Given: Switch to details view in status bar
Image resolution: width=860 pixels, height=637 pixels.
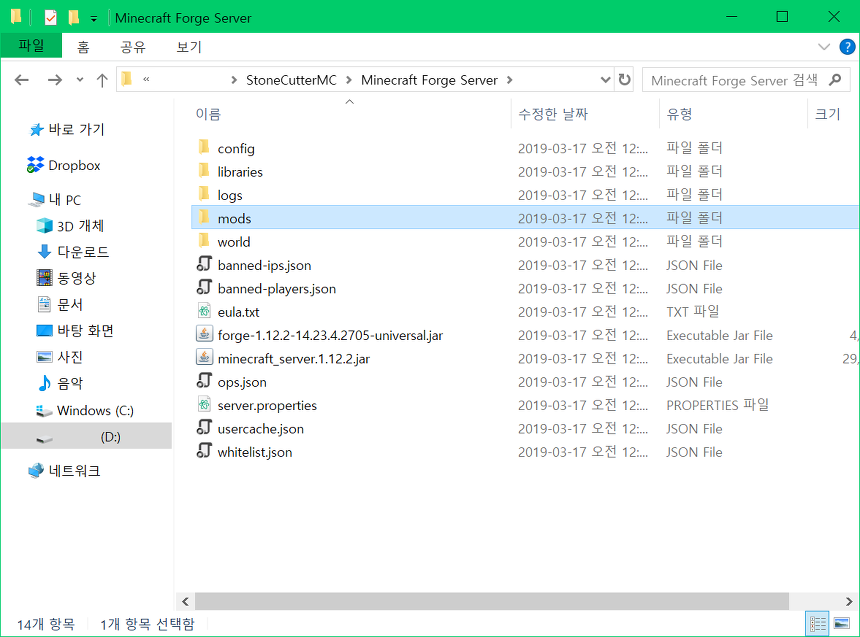Looking at the screenshot, I should (818, 624).
